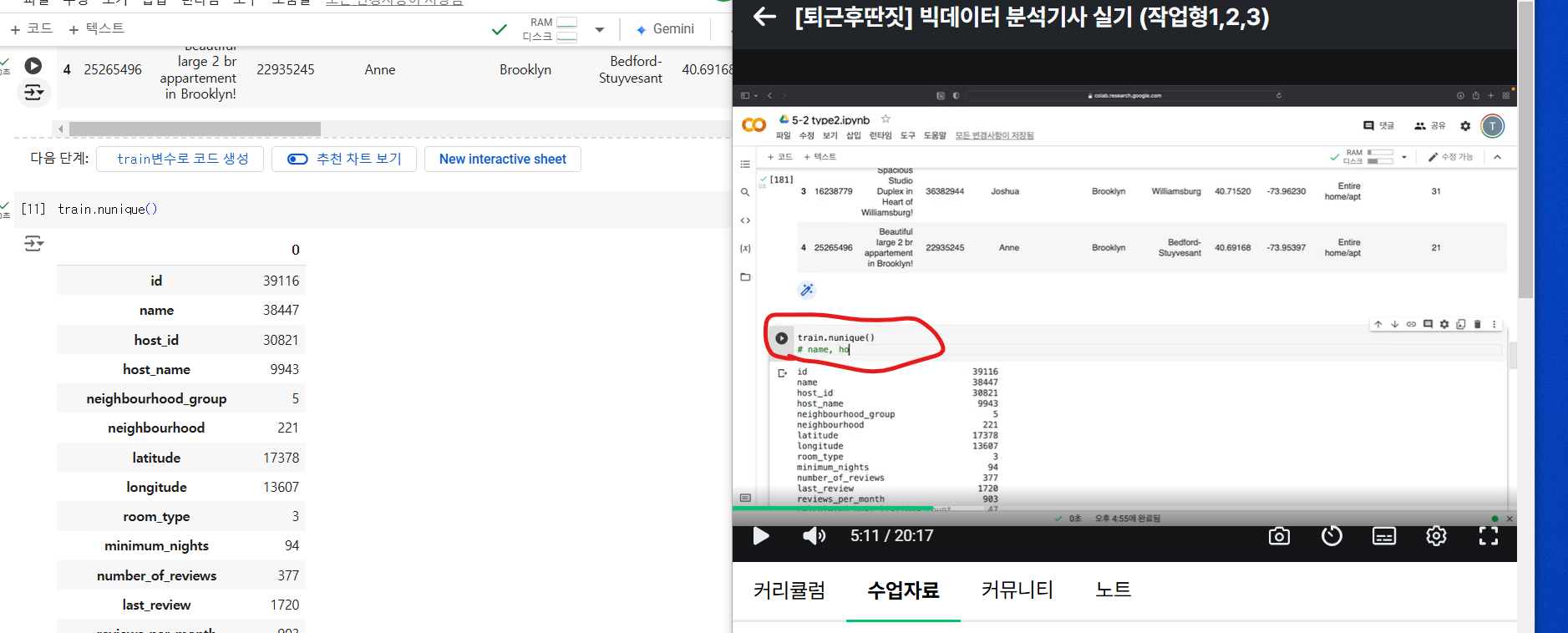The height and width of the screenshot is (633, 1568).
Task: Click the last_review row label
Action: 156,605
